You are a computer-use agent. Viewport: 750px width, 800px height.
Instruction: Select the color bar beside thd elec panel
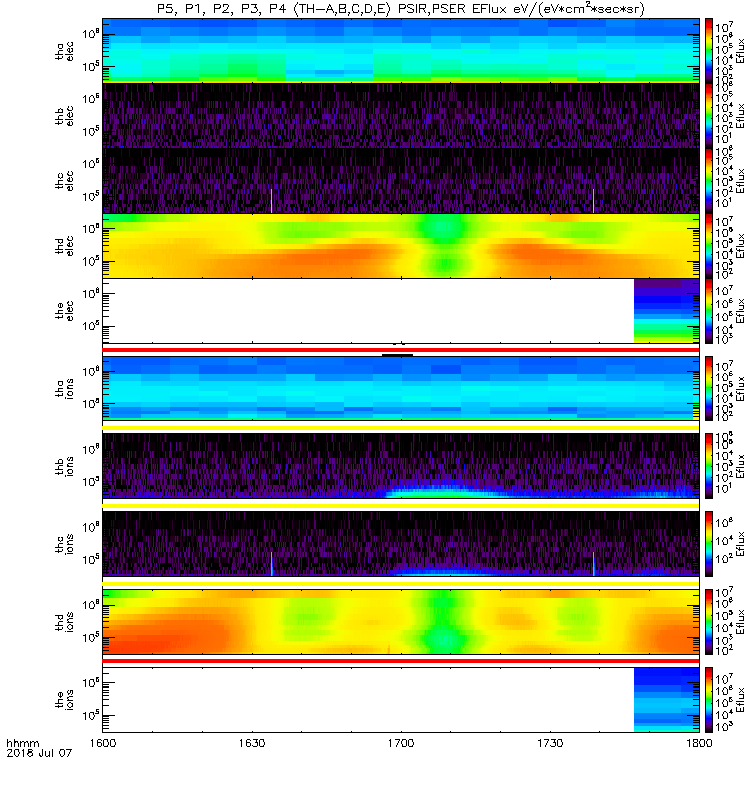[x=709, y=245]
